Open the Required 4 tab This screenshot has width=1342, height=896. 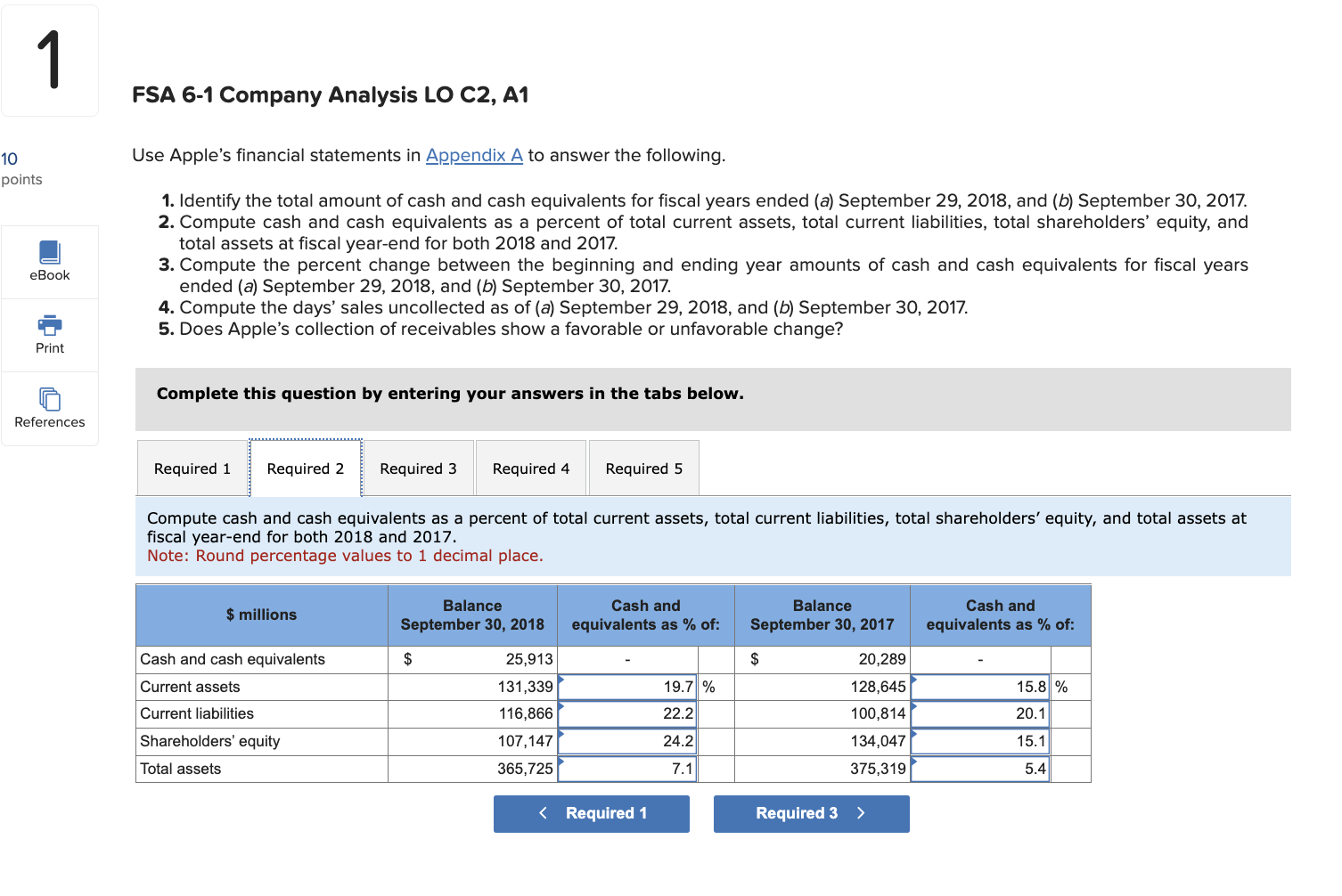(x=530, y=468)
